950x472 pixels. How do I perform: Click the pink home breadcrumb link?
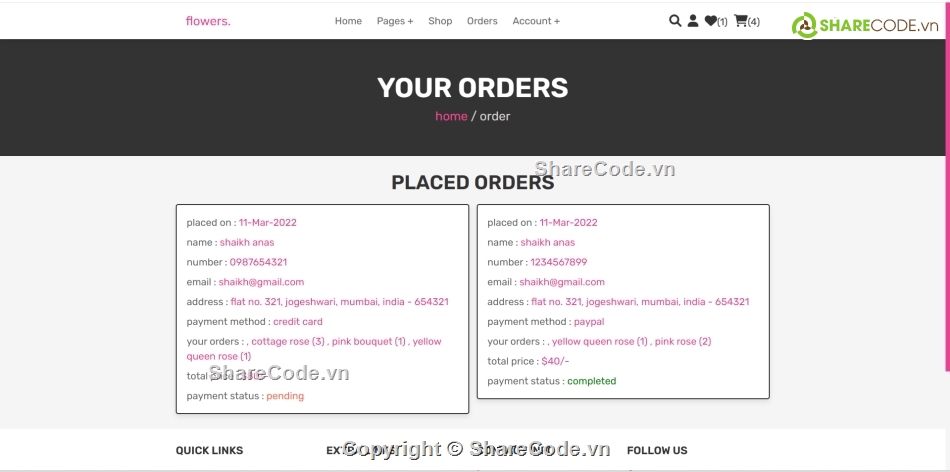(x=451, y=116)
